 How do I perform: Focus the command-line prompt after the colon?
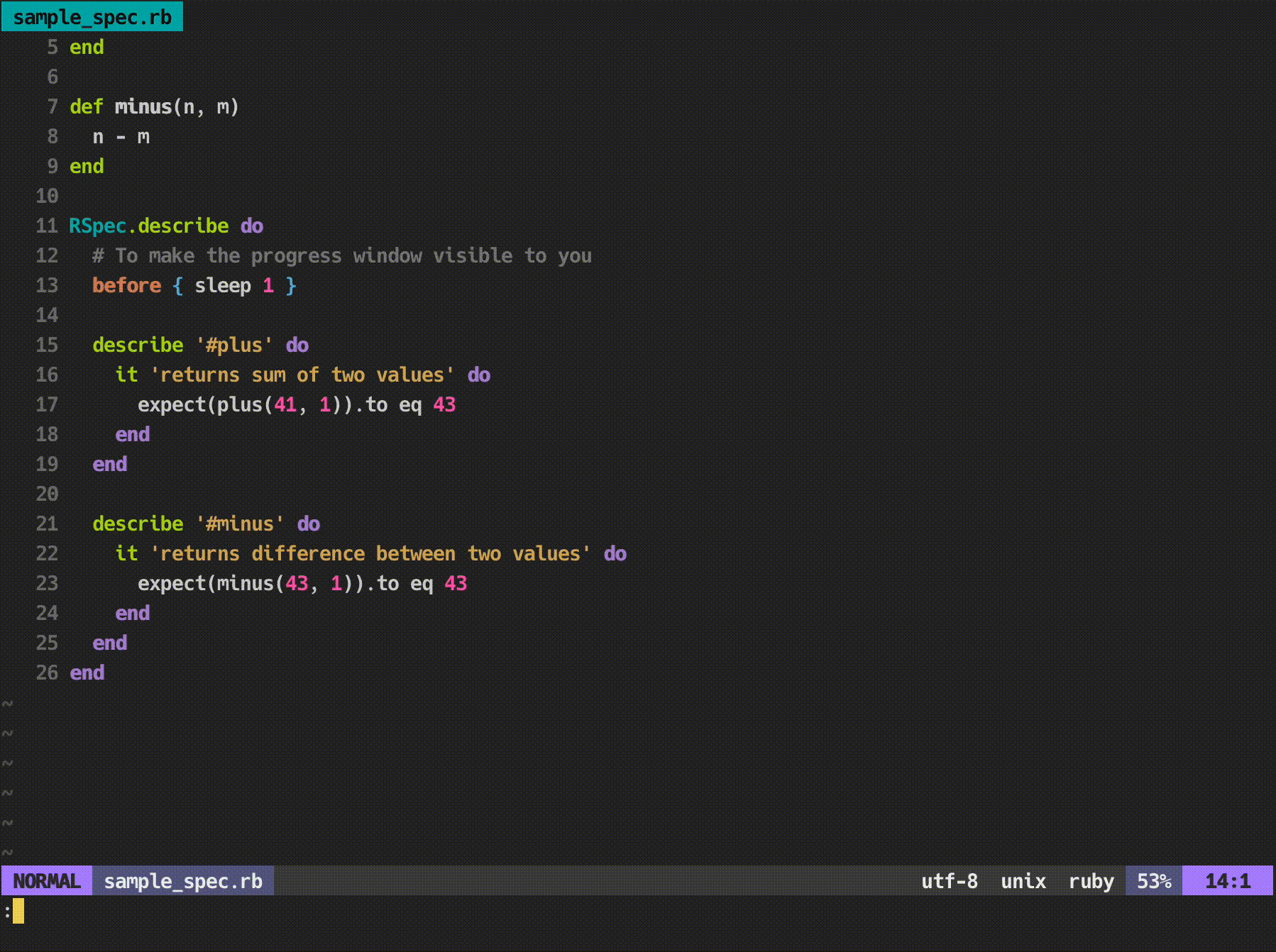[18, 911]
